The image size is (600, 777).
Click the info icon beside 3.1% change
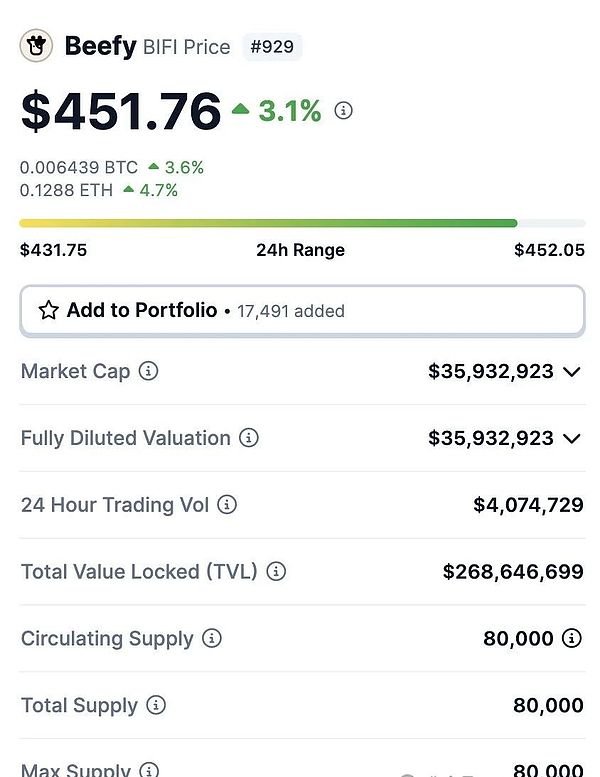tap(343, 111)
